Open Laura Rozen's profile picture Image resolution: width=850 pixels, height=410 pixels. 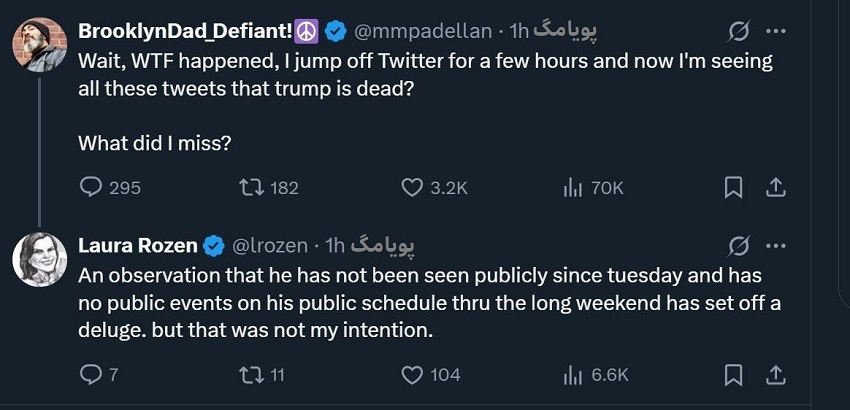tap(40, 259)
